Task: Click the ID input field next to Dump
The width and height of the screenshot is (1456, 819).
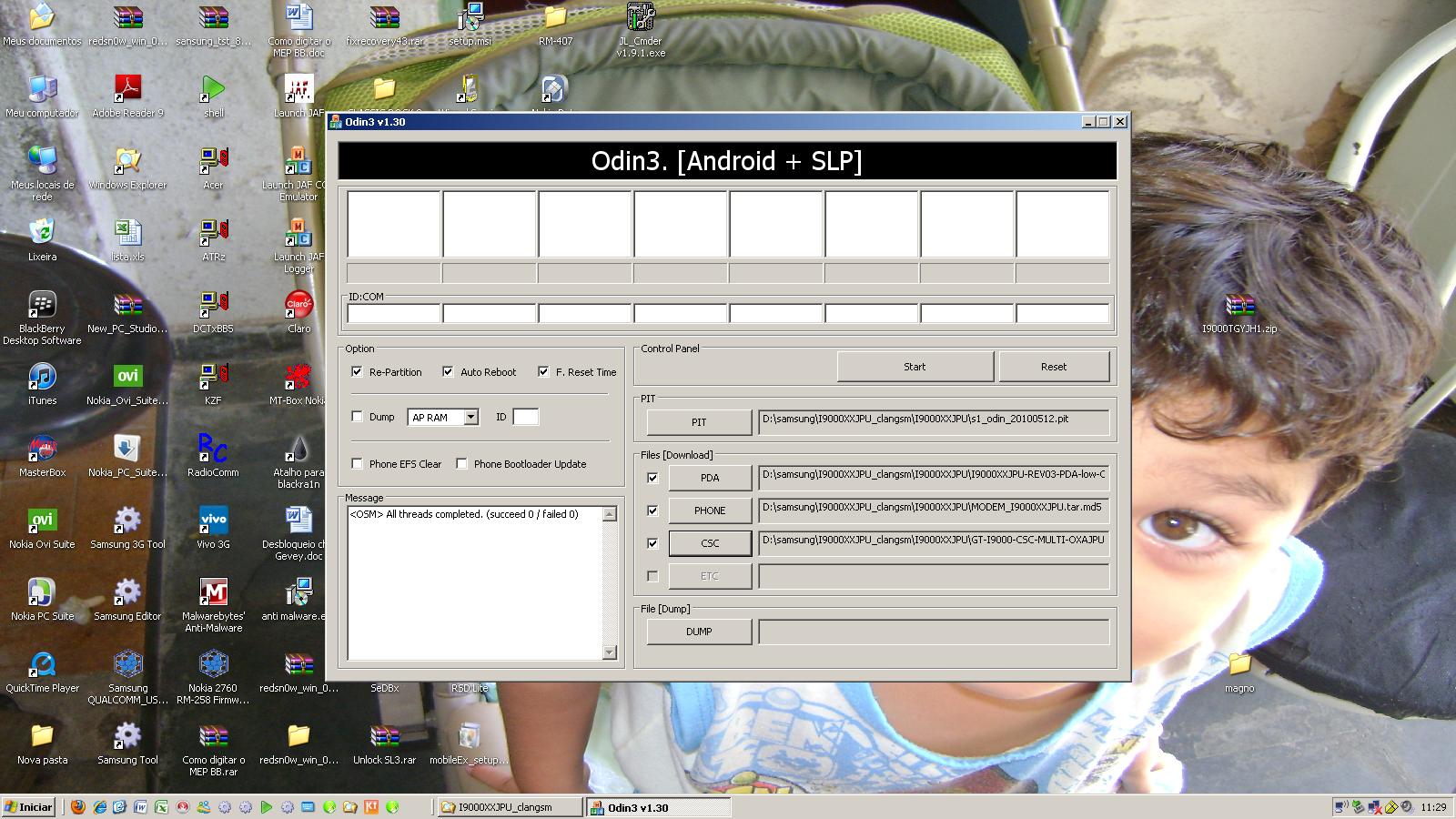Action: [x=525, y=417]
